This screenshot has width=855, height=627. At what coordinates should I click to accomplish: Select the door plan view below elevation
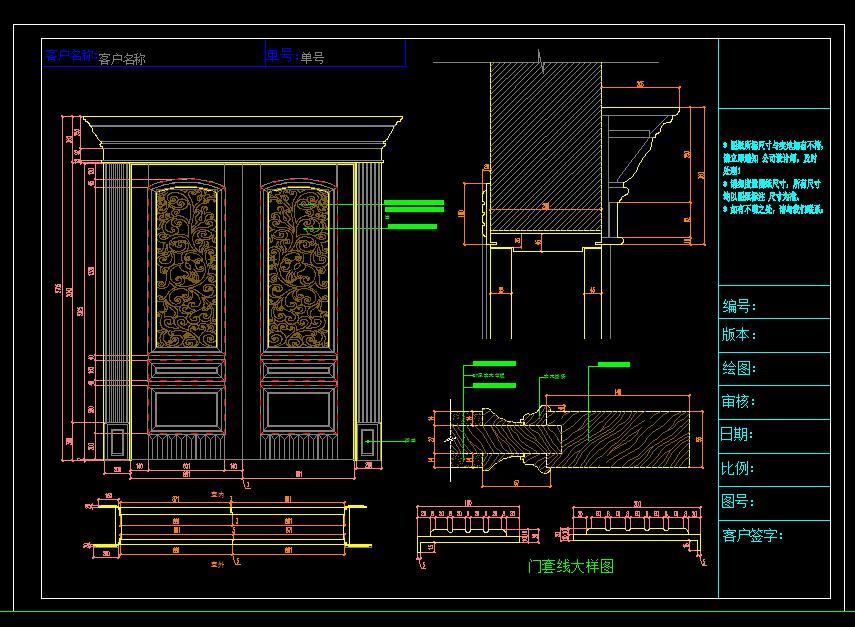tap(229, 528)
